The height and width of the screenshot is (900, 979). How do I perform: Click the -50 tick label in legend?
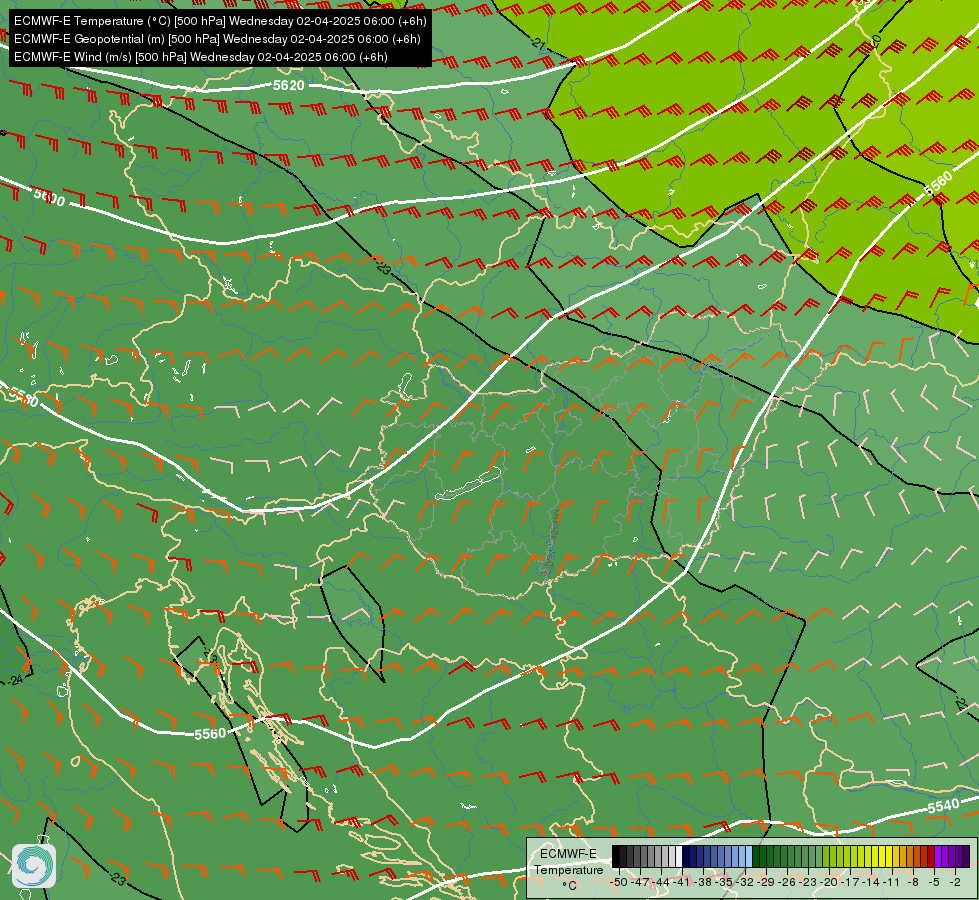tap(619, 882)
